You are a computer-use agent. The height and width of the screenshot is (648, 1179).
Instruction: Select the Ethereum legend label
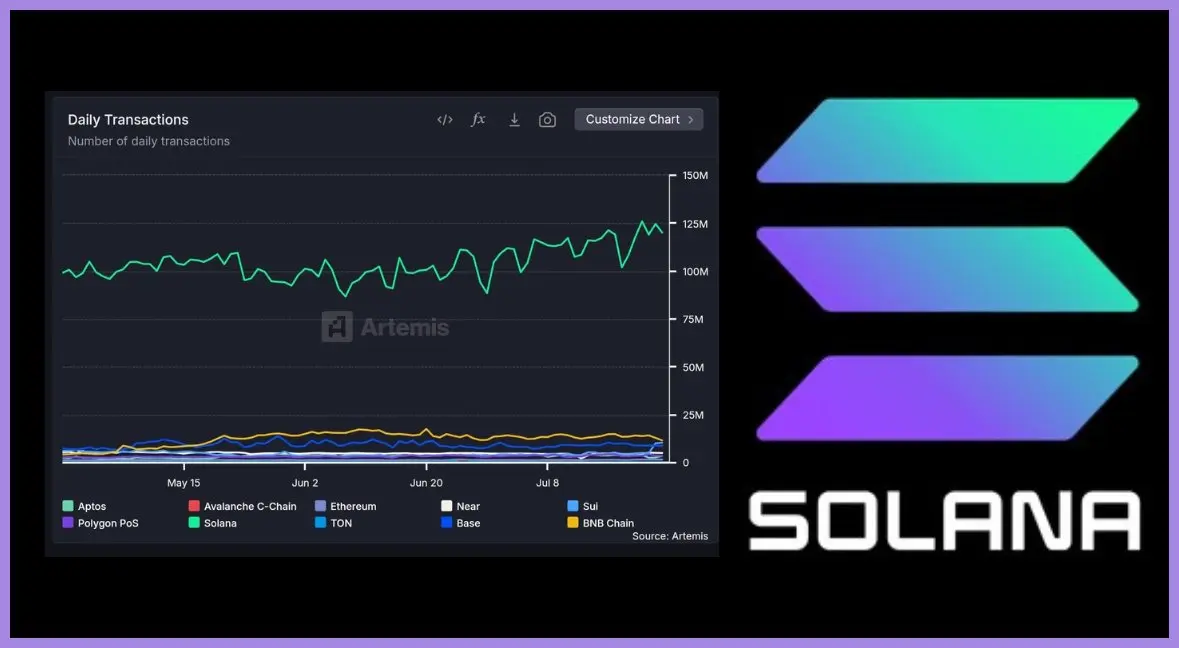pyautogui.click(x=353, y=507)
